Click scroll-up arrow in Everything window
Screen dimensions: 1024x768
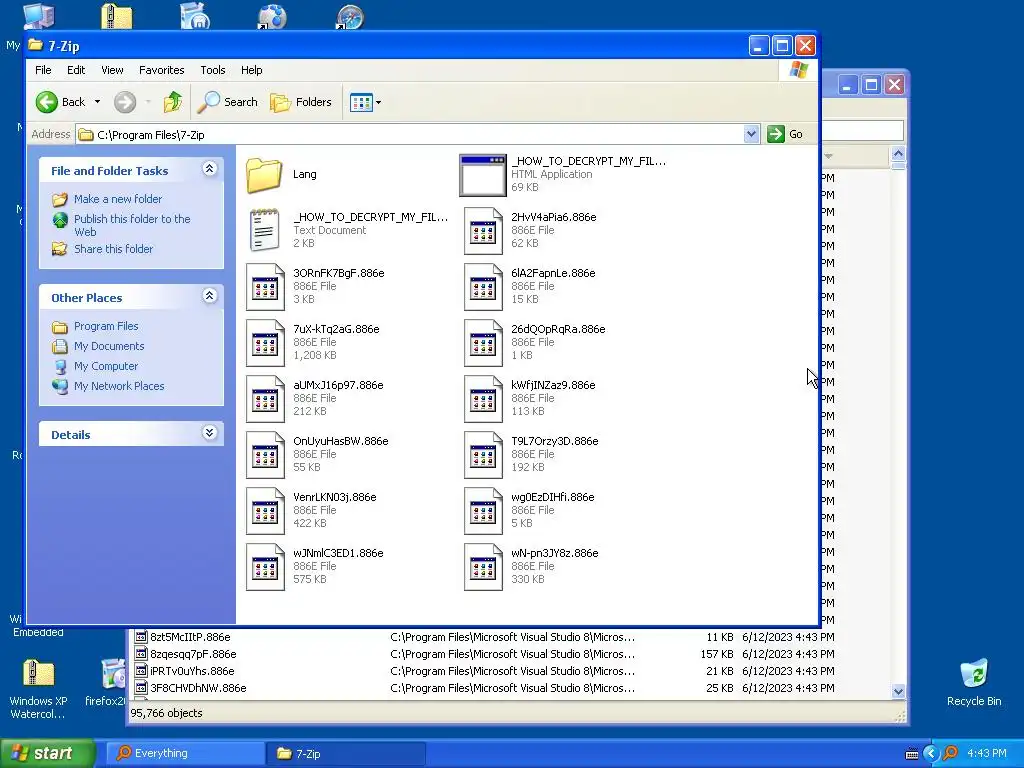898,153
